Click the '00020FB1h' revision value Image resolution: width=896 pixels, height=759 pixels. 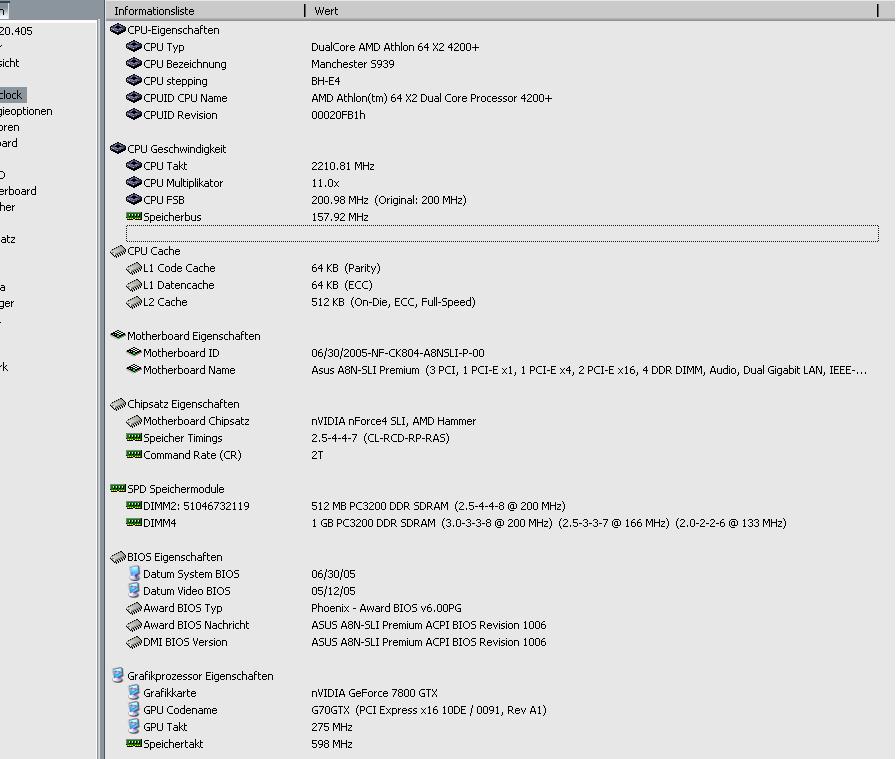pyautogui.click(x=338, y=115)
